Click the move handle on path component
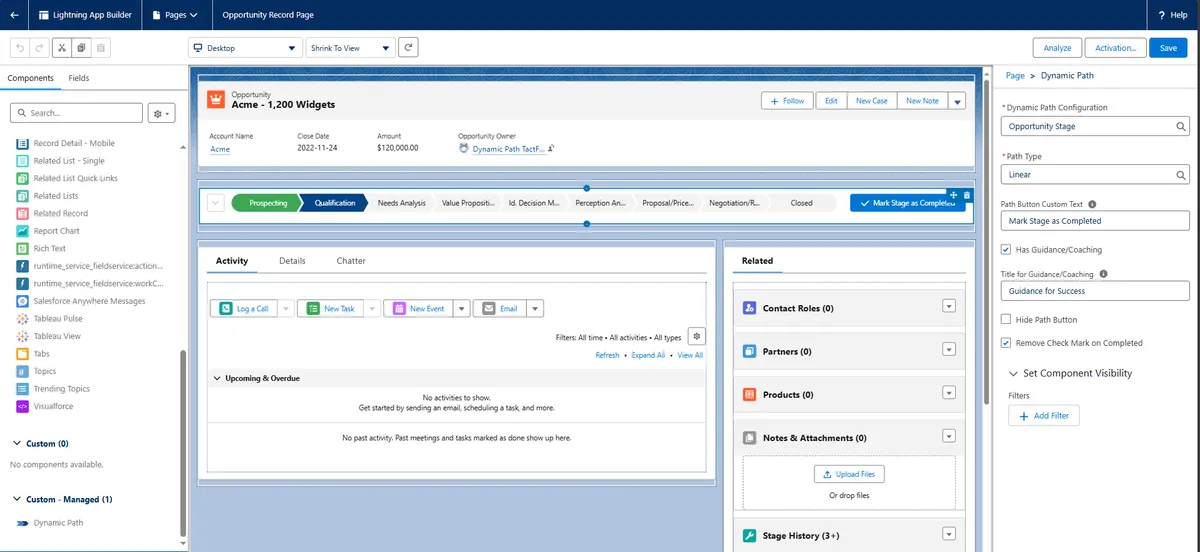This screenshot has height=552, width=1200. 954,195
